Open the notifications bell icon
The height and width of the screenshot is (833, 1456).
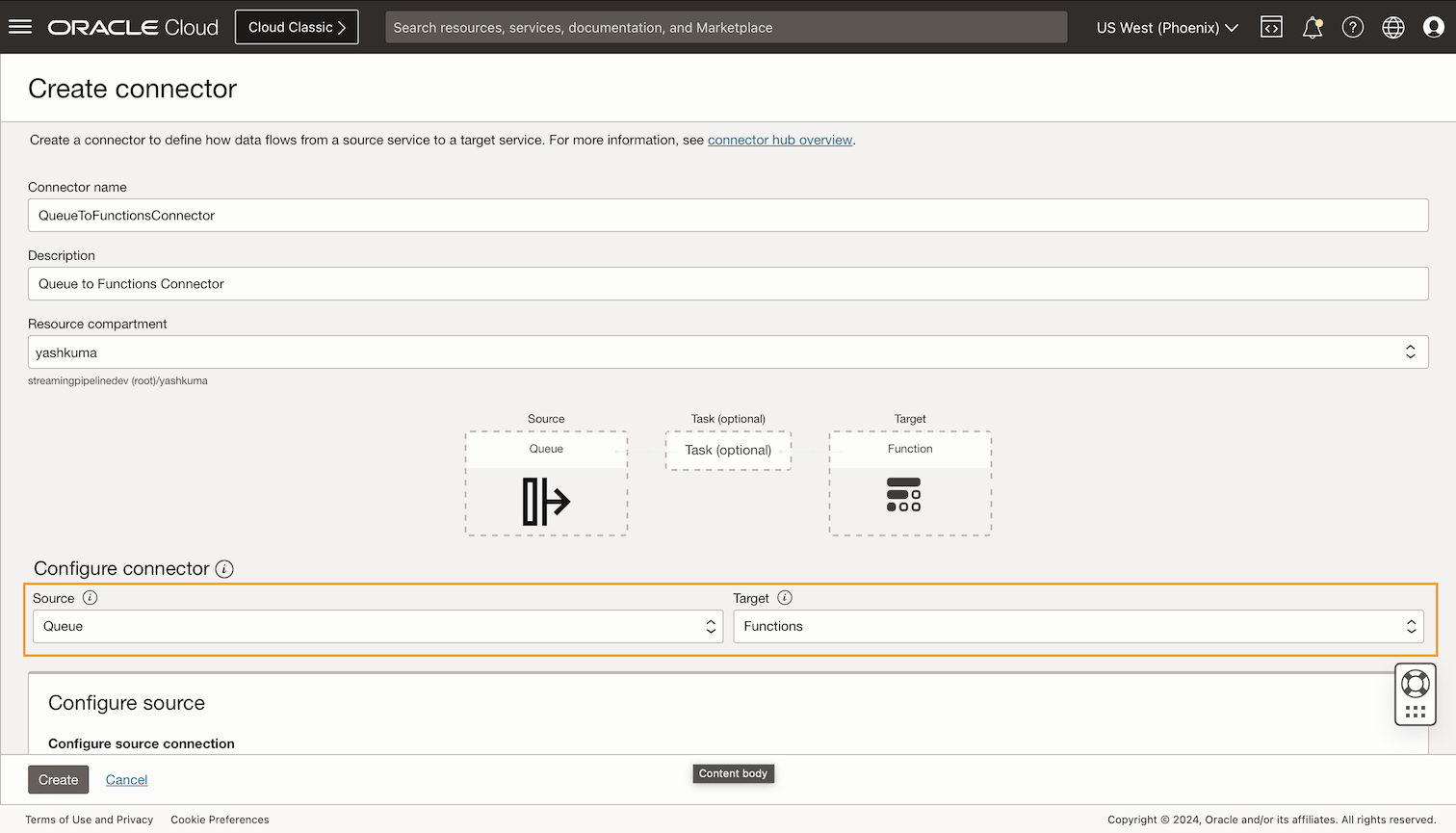[x=1312, y=27]
